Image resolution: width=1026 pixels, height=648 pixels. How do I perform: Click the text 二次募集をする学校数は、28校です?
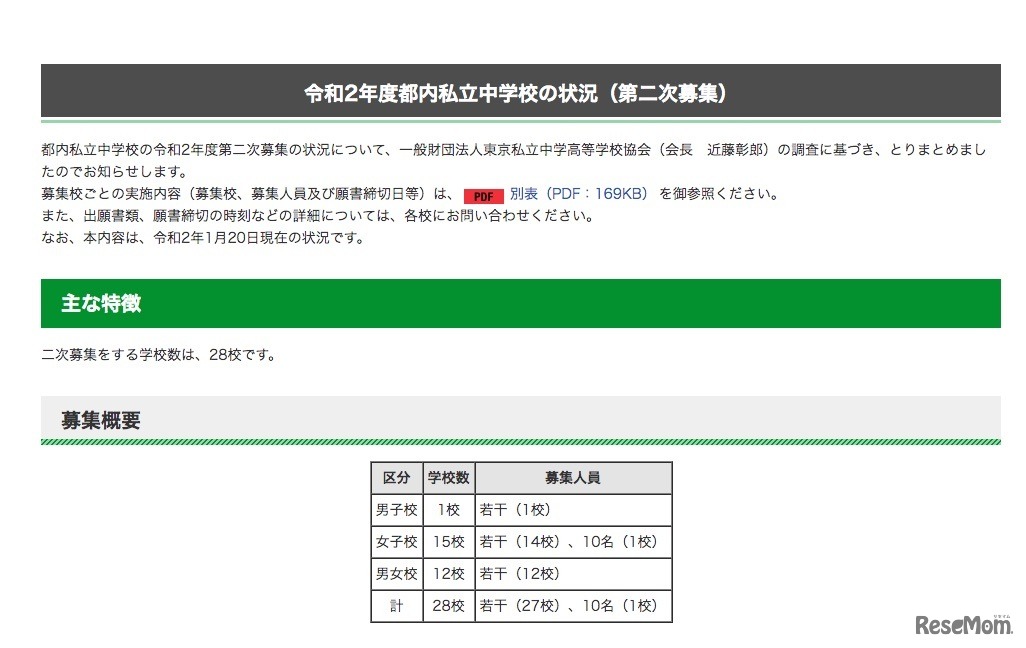click(159, 353)
